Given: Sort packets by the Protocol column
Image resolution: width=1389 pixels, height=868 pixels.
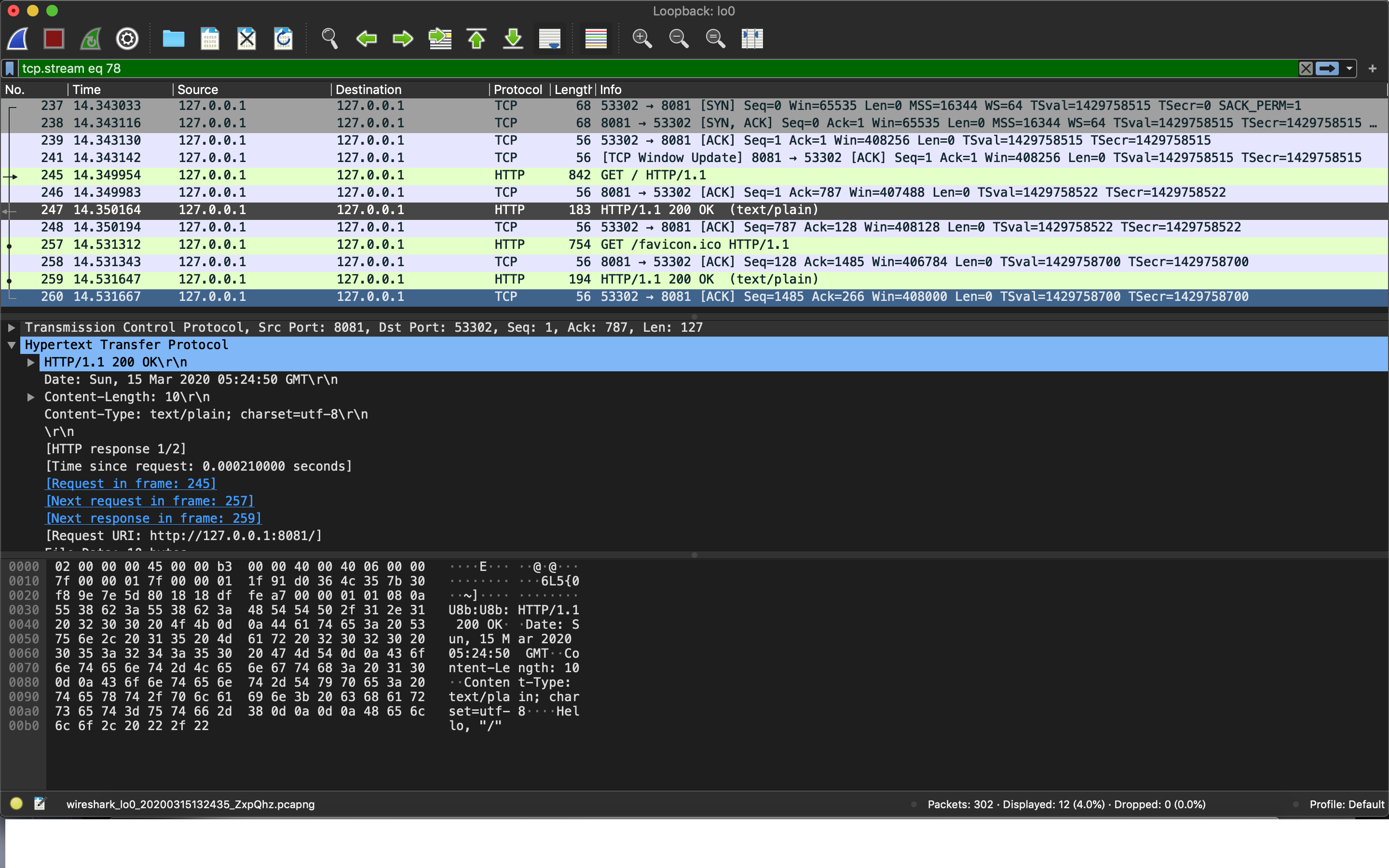Looking at the screenshot, I should (x=519, y=90).
